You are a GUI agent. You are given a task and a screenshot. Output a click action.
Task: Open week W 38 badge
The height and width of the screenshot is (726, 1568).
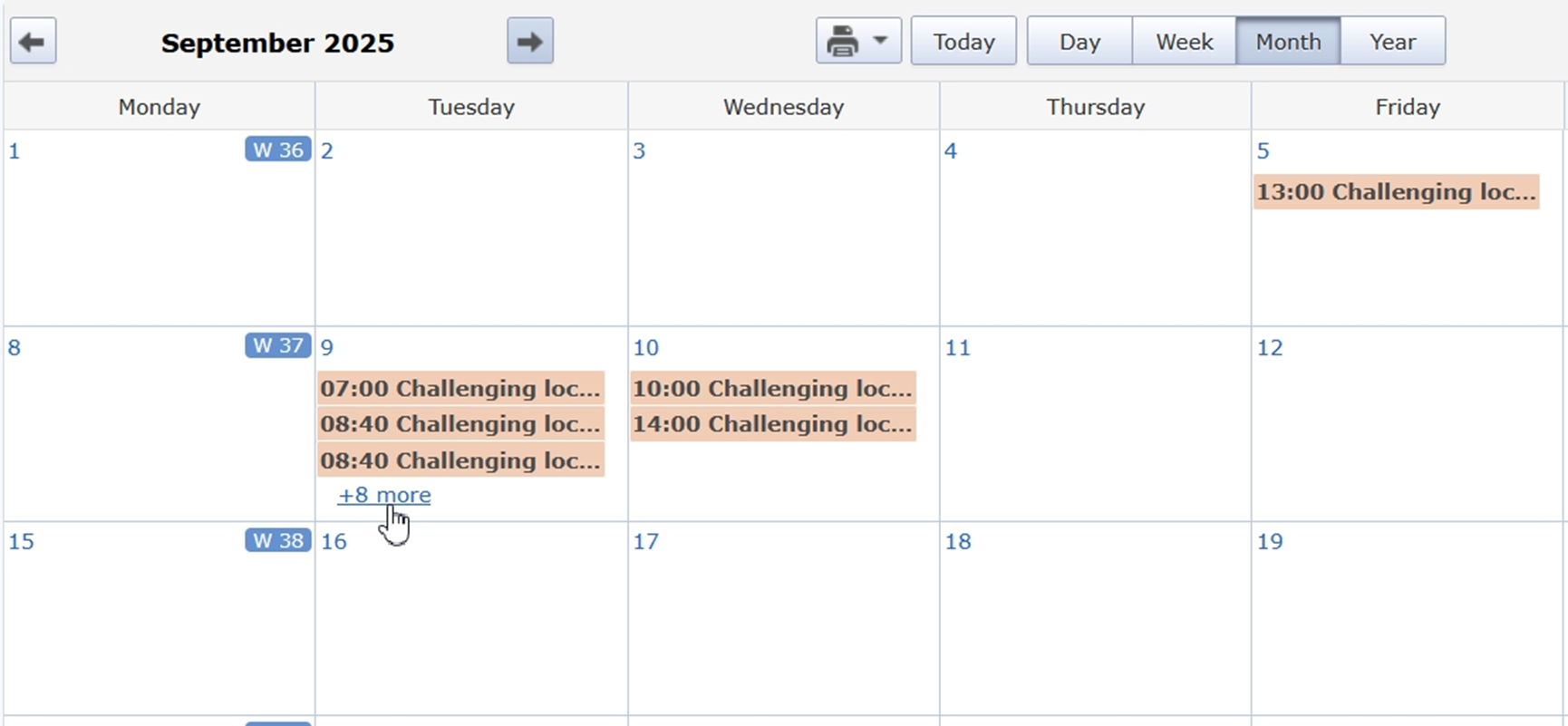(x=277, y=540)
